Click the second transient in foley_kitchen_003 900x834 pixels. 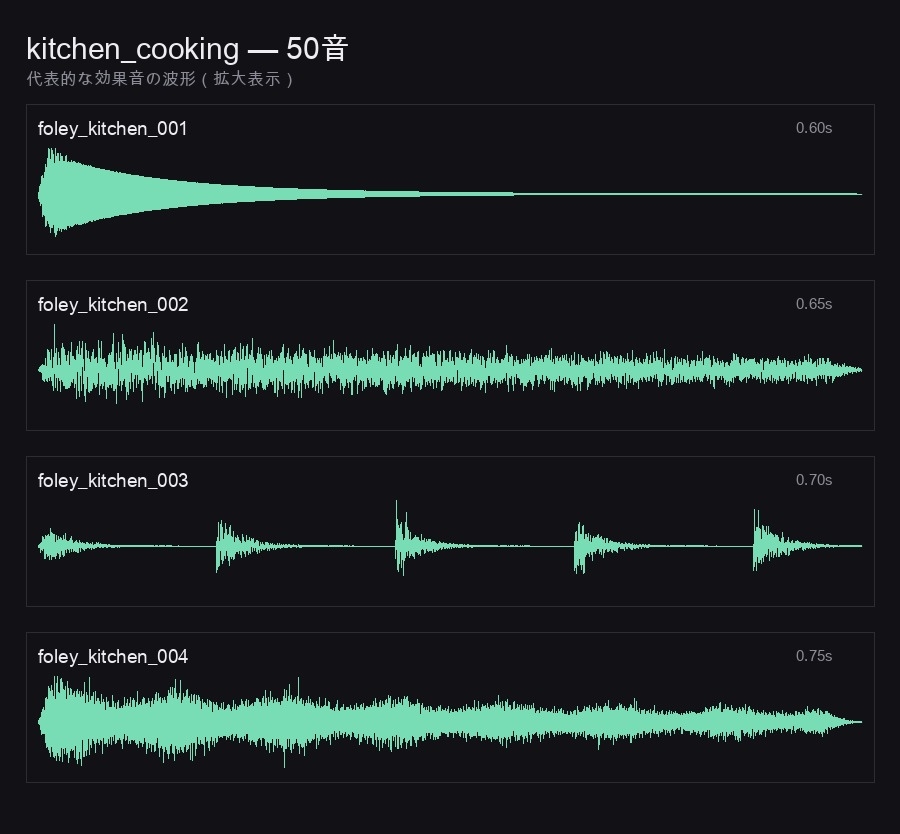coord(225,546)
